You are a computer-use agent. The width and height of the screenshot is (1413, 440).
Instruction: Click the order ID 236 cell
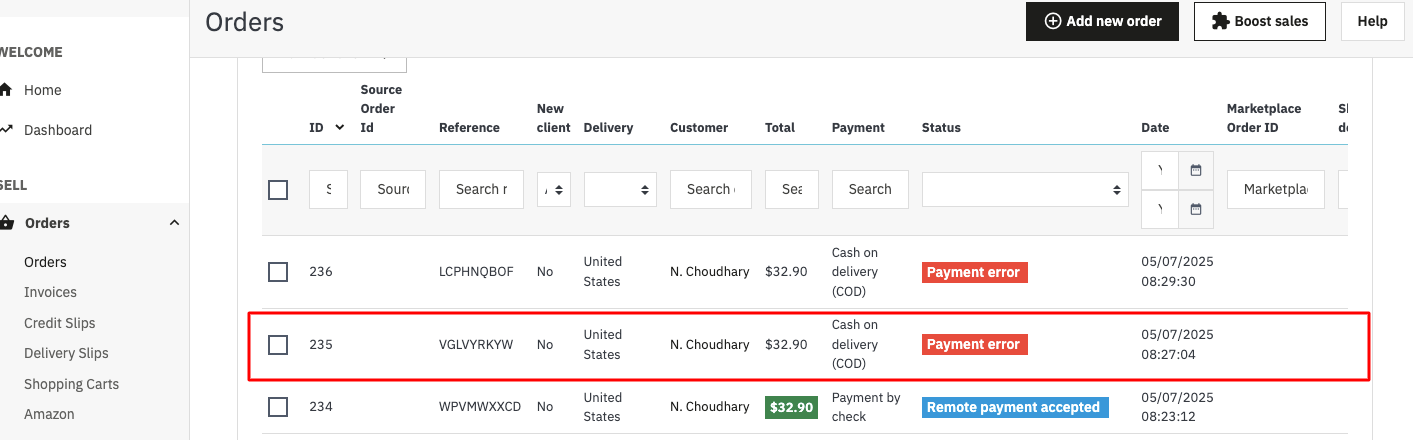(321, 272)
